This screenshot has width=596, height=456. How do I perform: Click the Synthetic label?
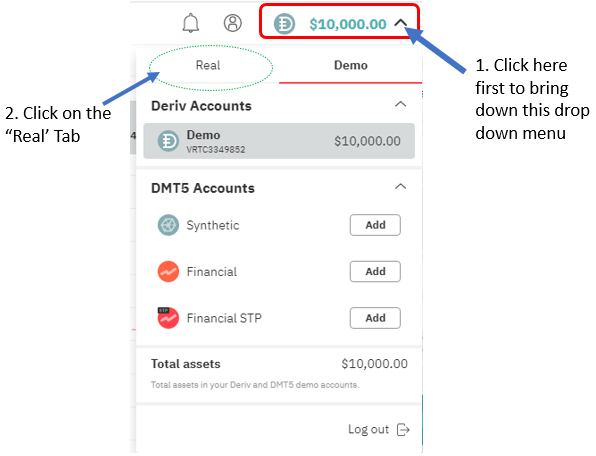pos(212,225)
